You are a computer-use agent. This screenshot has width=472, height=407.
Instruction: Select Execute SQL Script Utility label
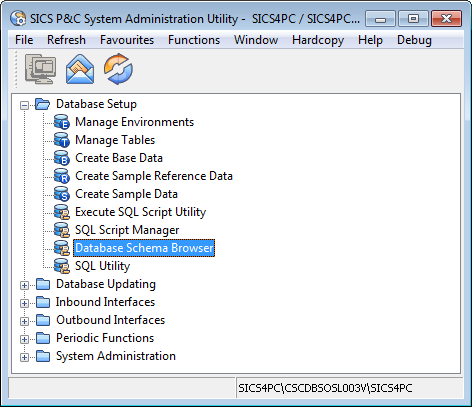140,212
